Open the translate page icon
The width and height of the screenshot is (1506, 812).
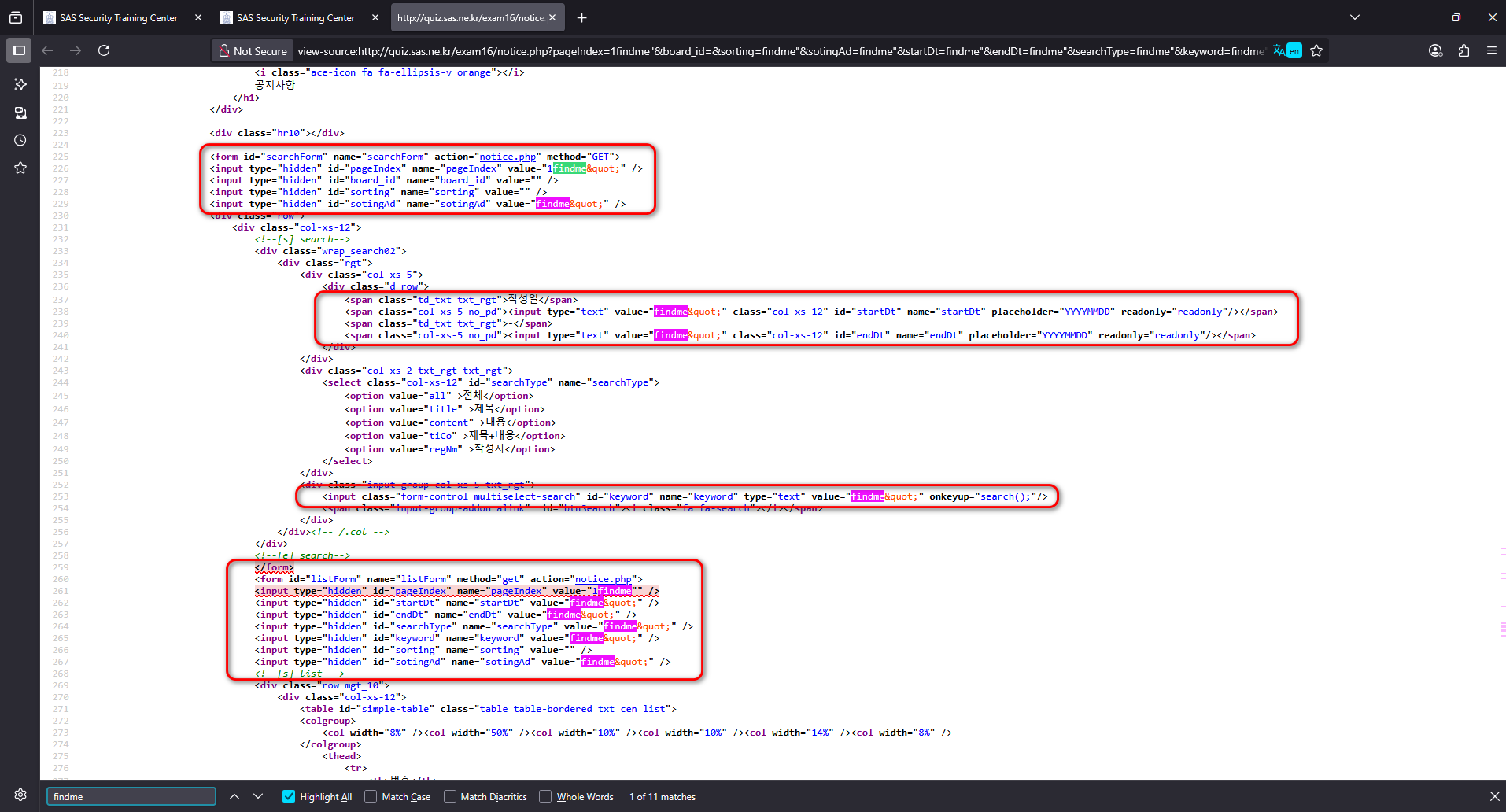point(1286,50)
